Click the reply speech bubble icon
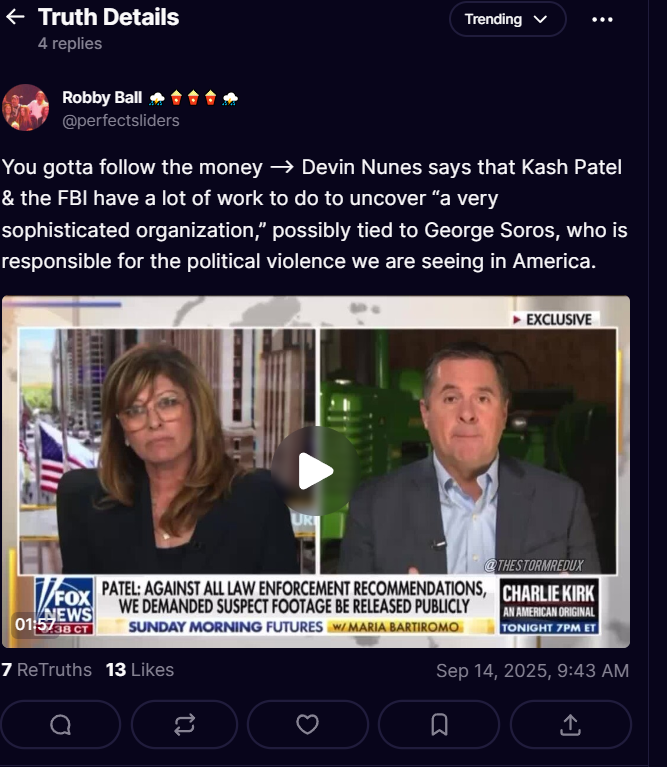667x767 pixels. [x=61, y=724]
